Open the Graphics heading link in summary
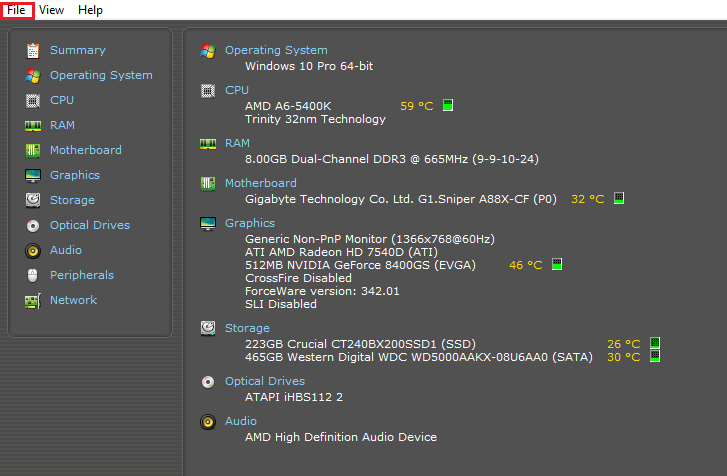This screenshot has height=476, width=727. 249,223
